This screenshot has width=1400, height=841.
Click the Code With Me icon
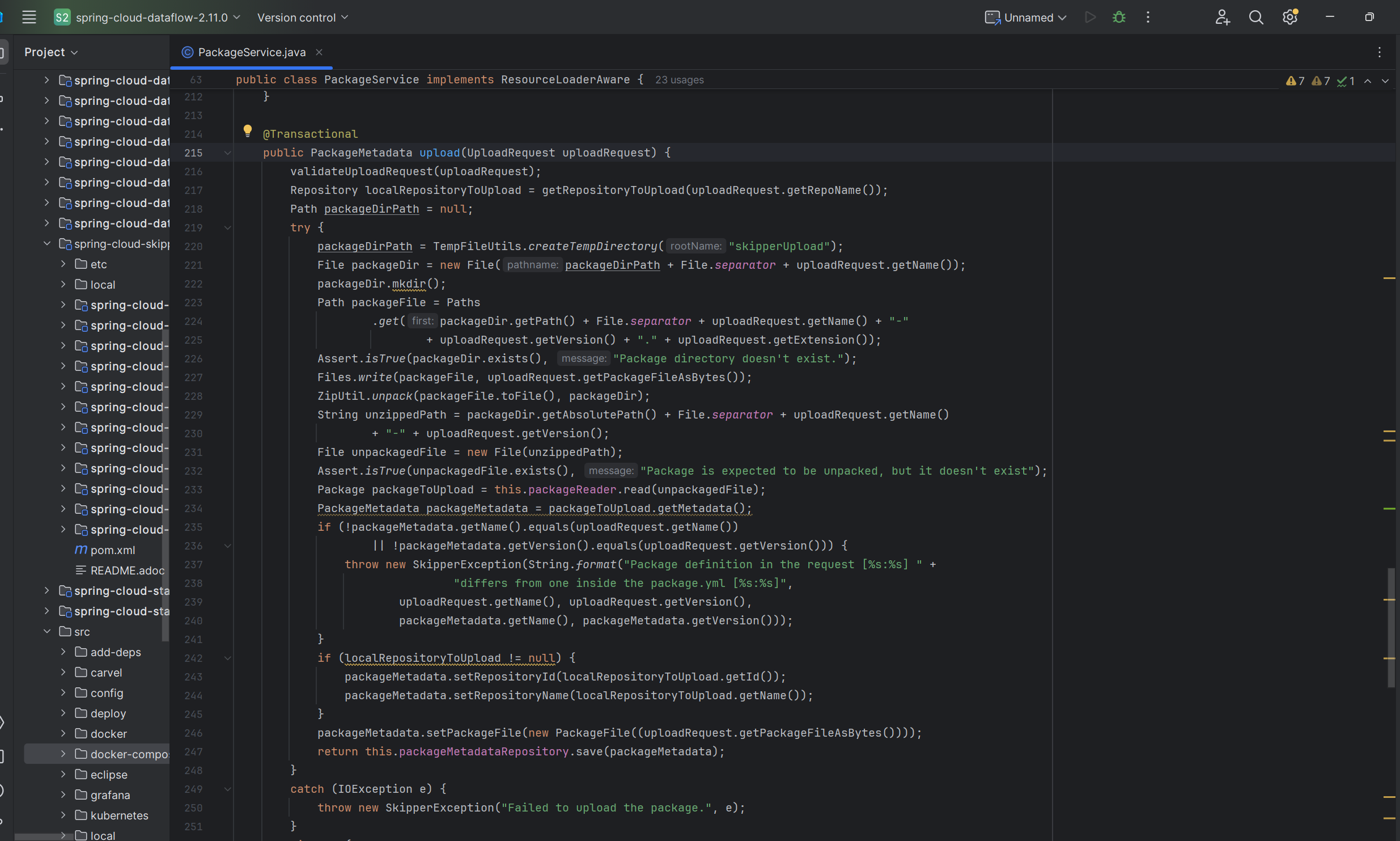1222,18
